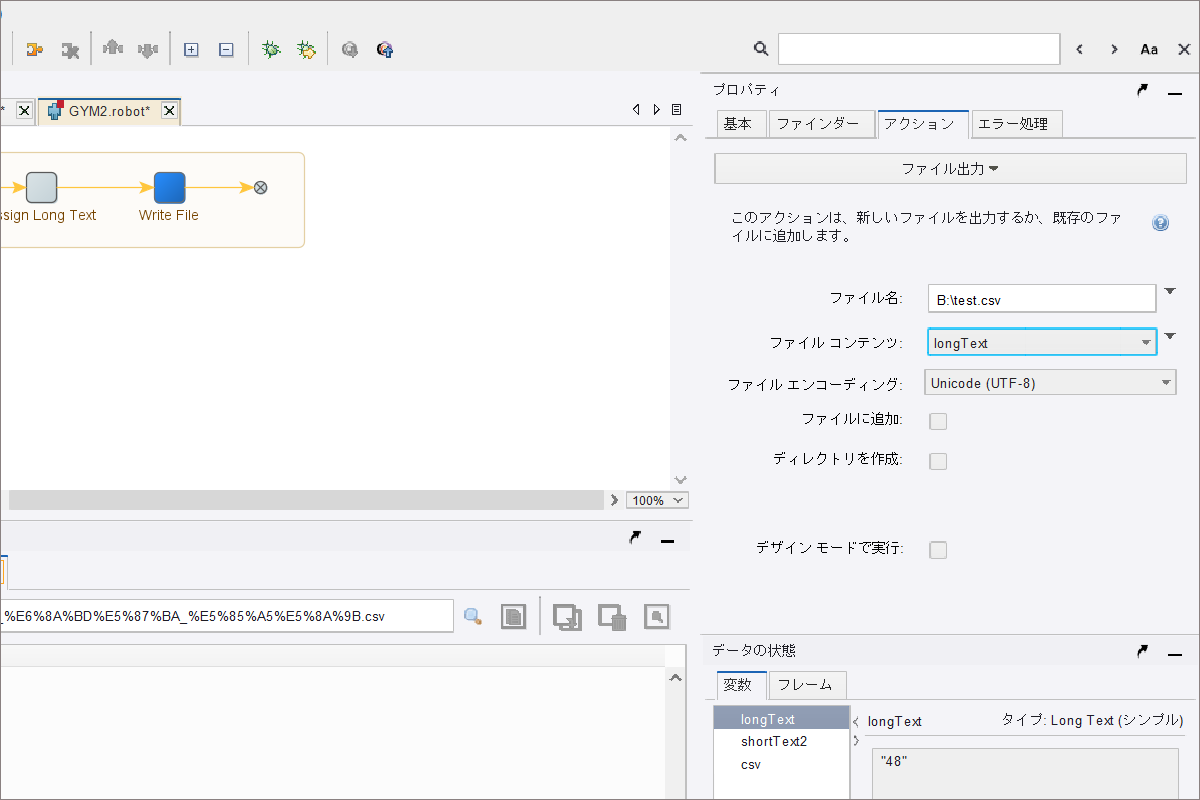Collapse variable list with left chevron
This screenshot has width=1200, height=800.
coord(856,721)
